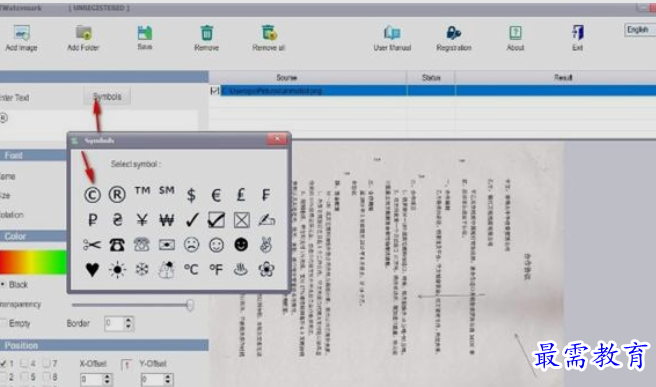Select the victory hand symbol

click(266, 245)
